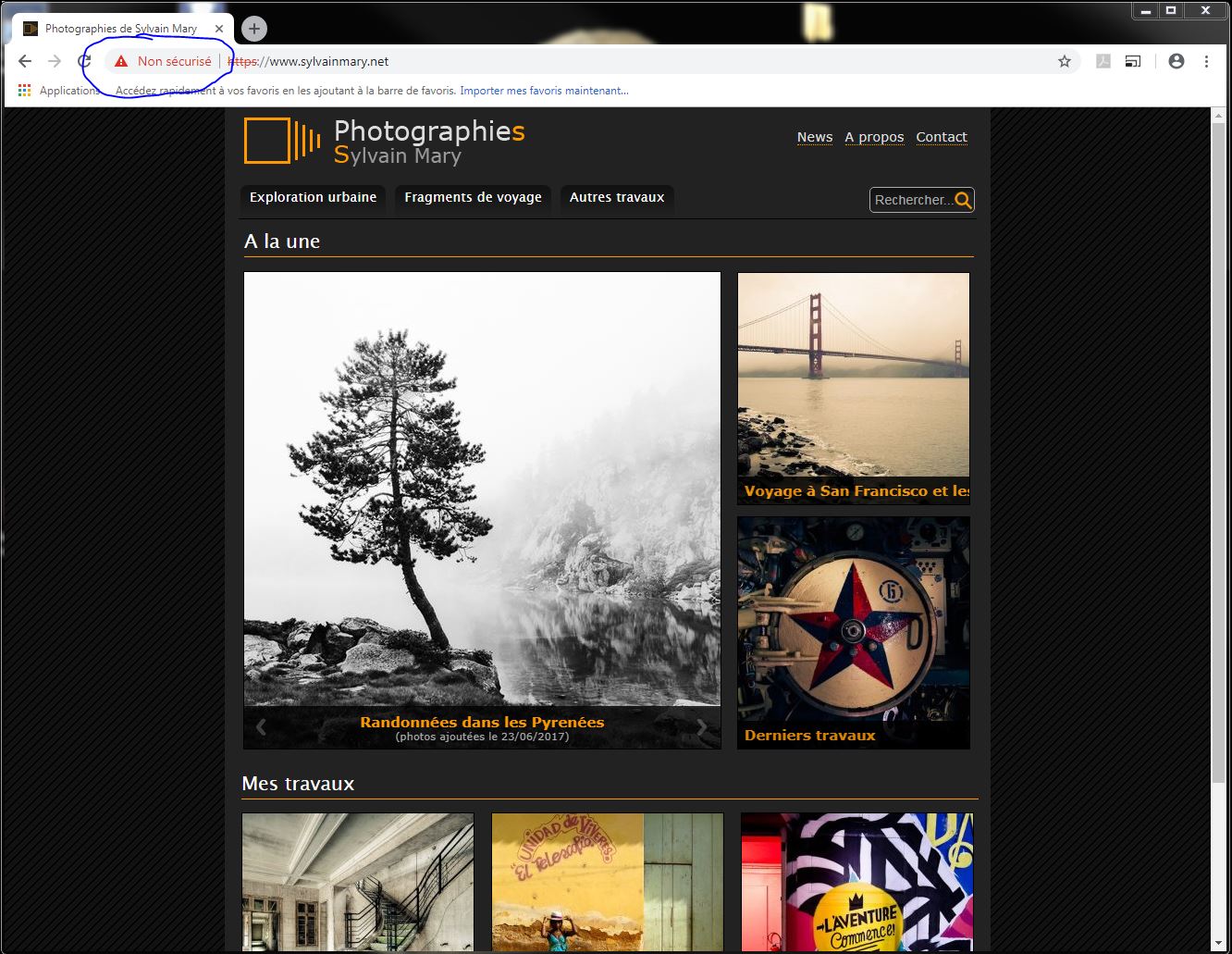Click the orange search magnifier icon
Viewport: 1232px width, 954px height.
click(x=963, y=200)
